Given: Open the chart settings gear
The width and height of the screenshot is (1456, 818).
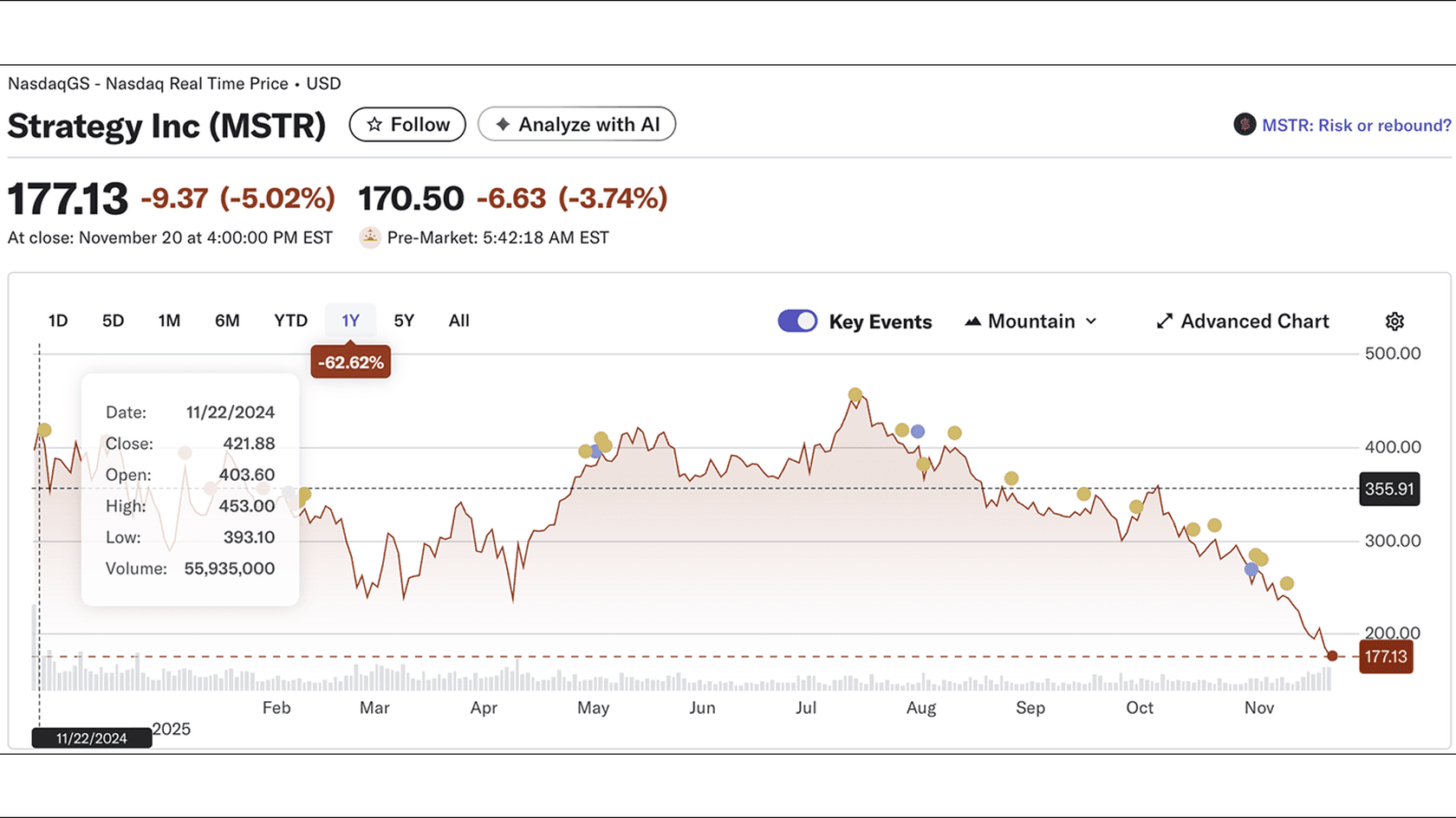Looking at the screenshot, I should point(1394,321).
